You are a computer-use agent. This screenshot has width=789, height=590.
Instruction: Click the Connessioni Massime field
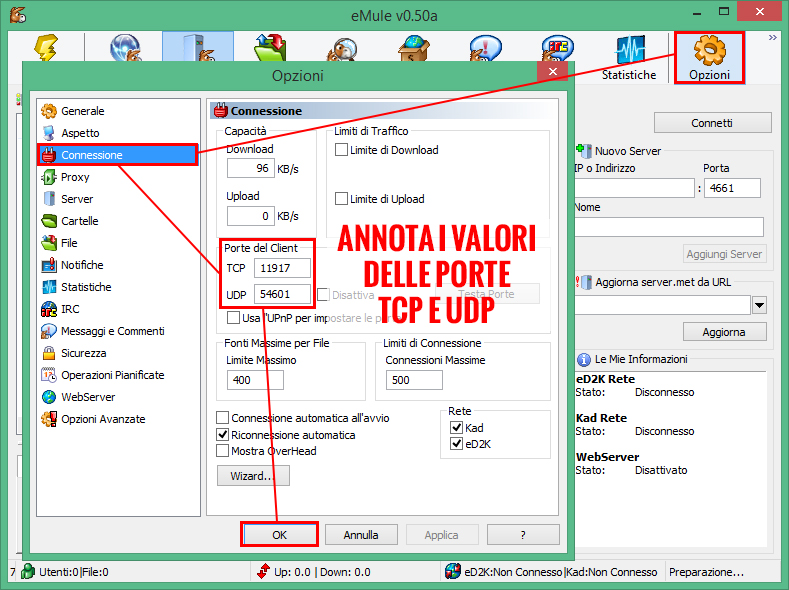(414, 380)
